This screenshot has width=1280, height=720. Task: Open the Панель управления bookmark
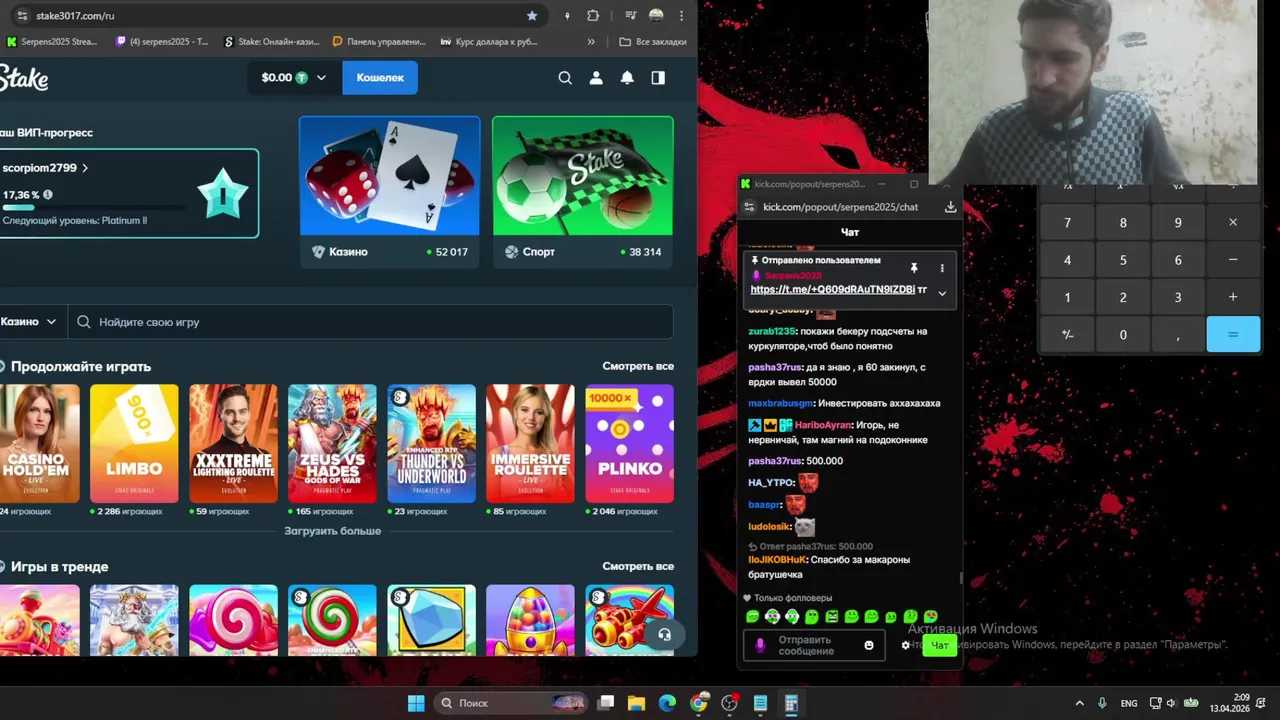click(379, 42)
